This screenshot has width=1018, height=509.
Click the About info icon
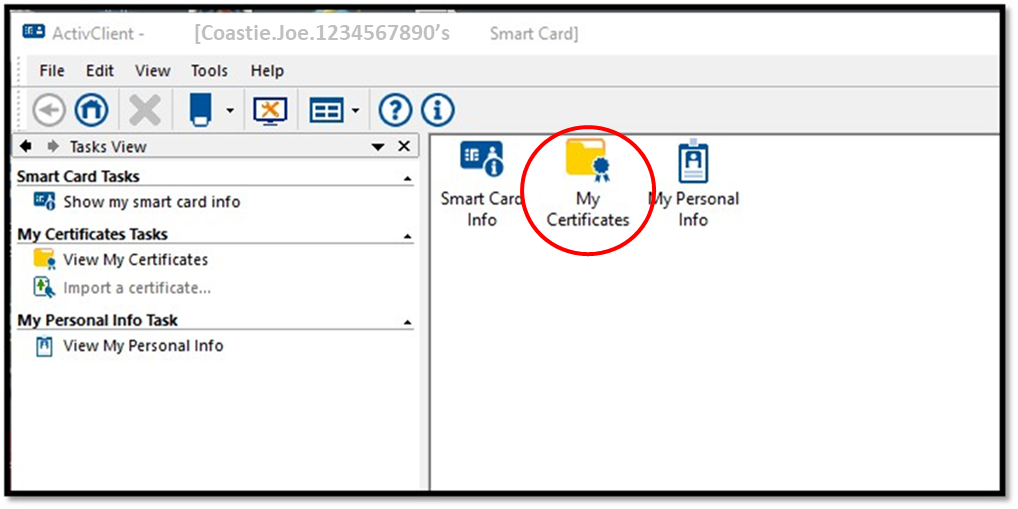tap(438, 111)
